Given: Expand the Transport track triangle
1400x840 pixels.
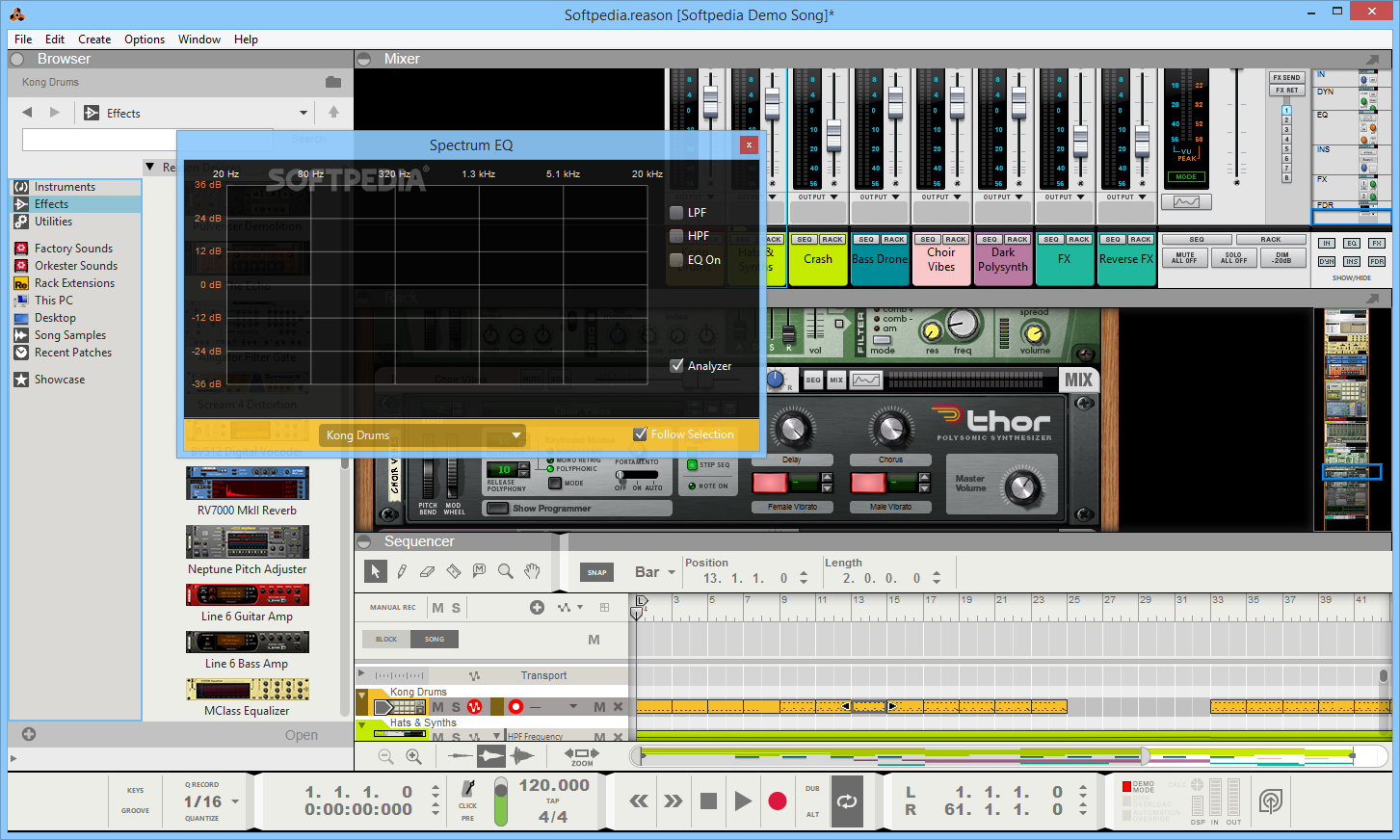Looking at the screenshot, I should click(x=361, y=673).
